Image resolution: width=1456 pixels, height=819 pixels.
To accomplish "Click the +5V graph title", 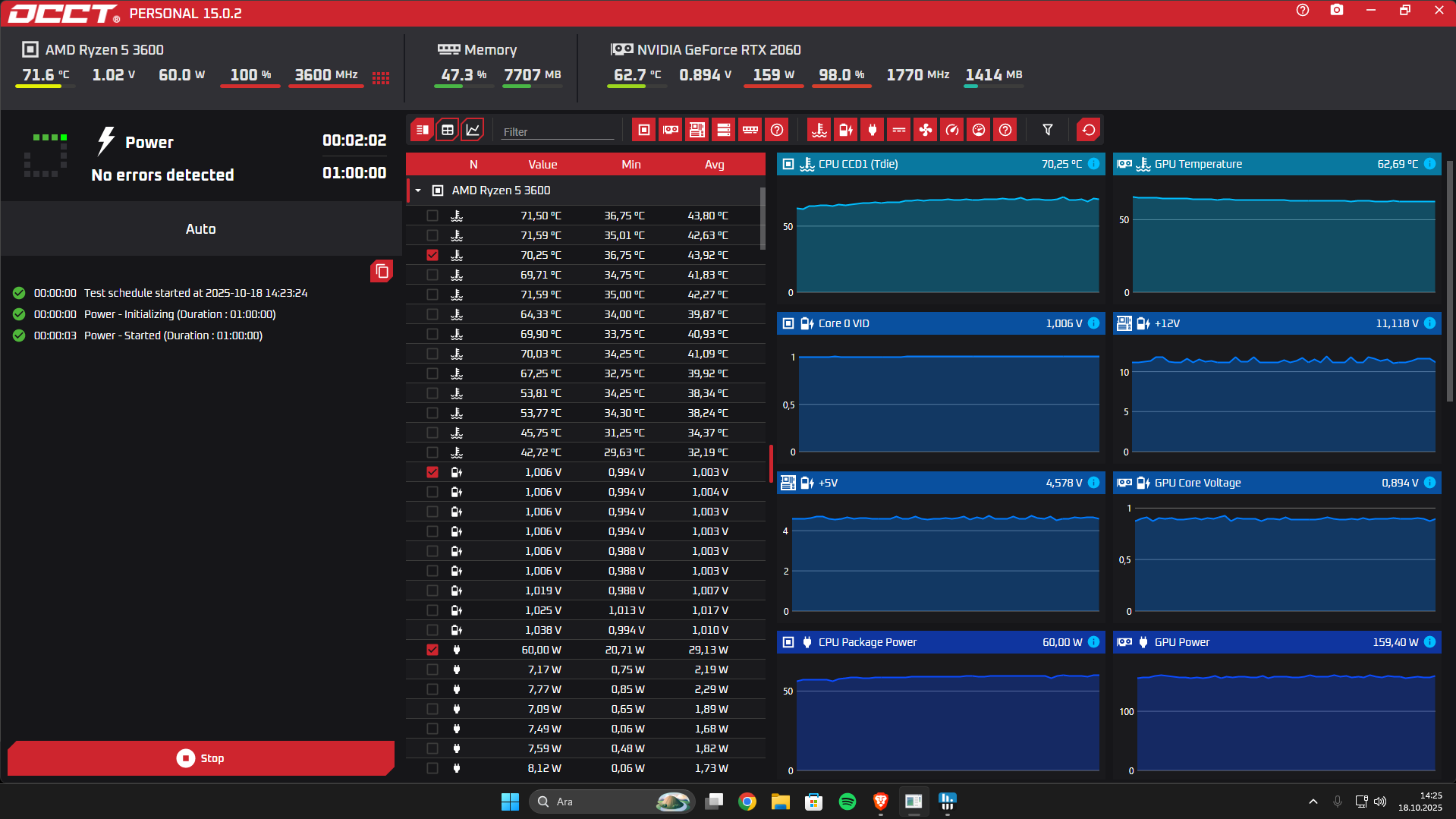I will (x=828, y=483).
